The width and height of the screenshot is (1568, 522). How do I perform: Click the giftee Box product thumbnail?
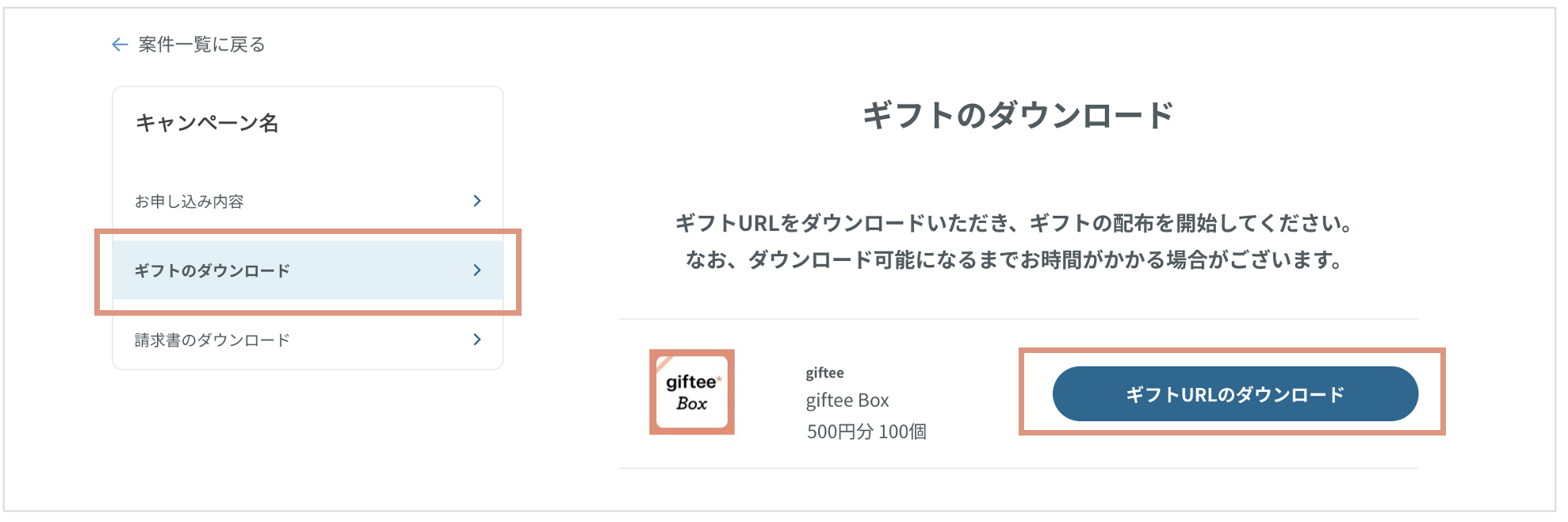[692, 392]
